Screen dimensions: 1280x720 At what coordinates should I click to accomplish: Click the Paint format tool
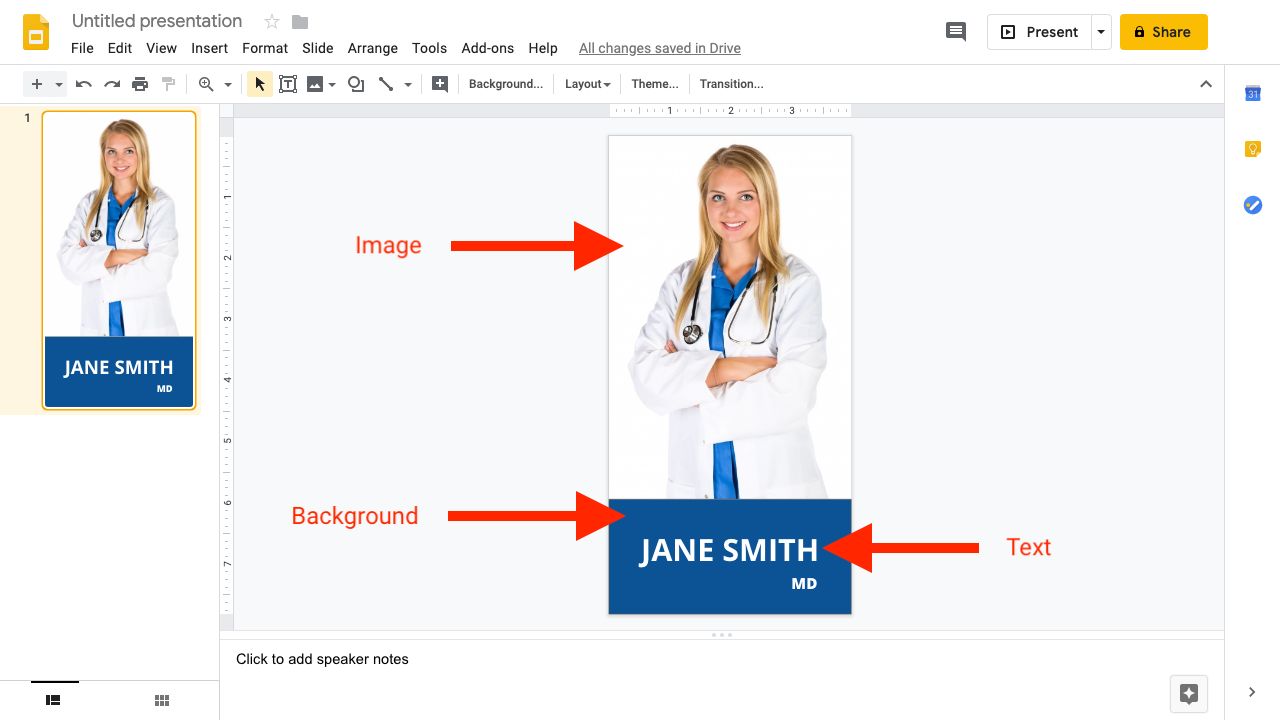point(168,84)
